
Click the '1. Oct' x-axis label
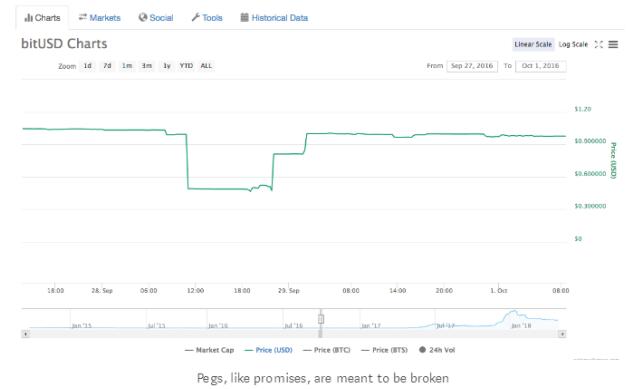click(x=499, y=291)
